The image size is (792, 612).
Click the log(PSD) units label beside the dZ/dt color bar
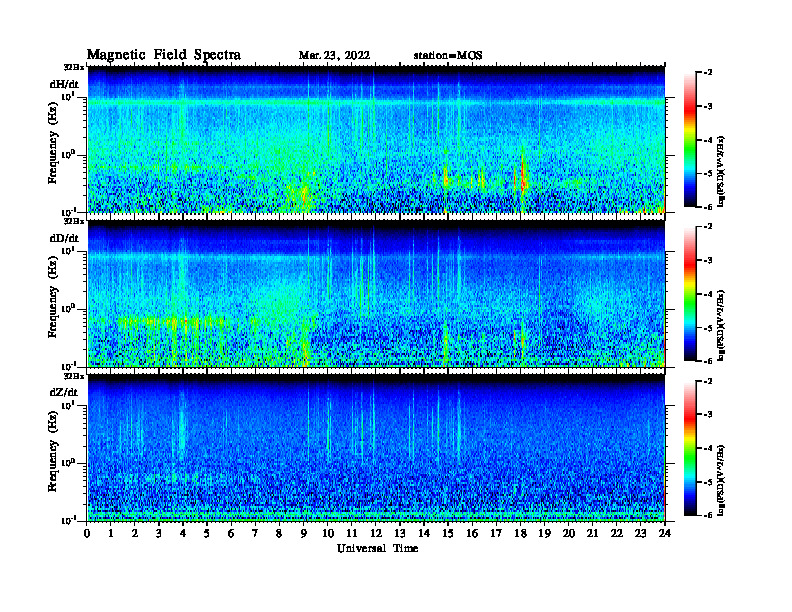coord(722,480)
